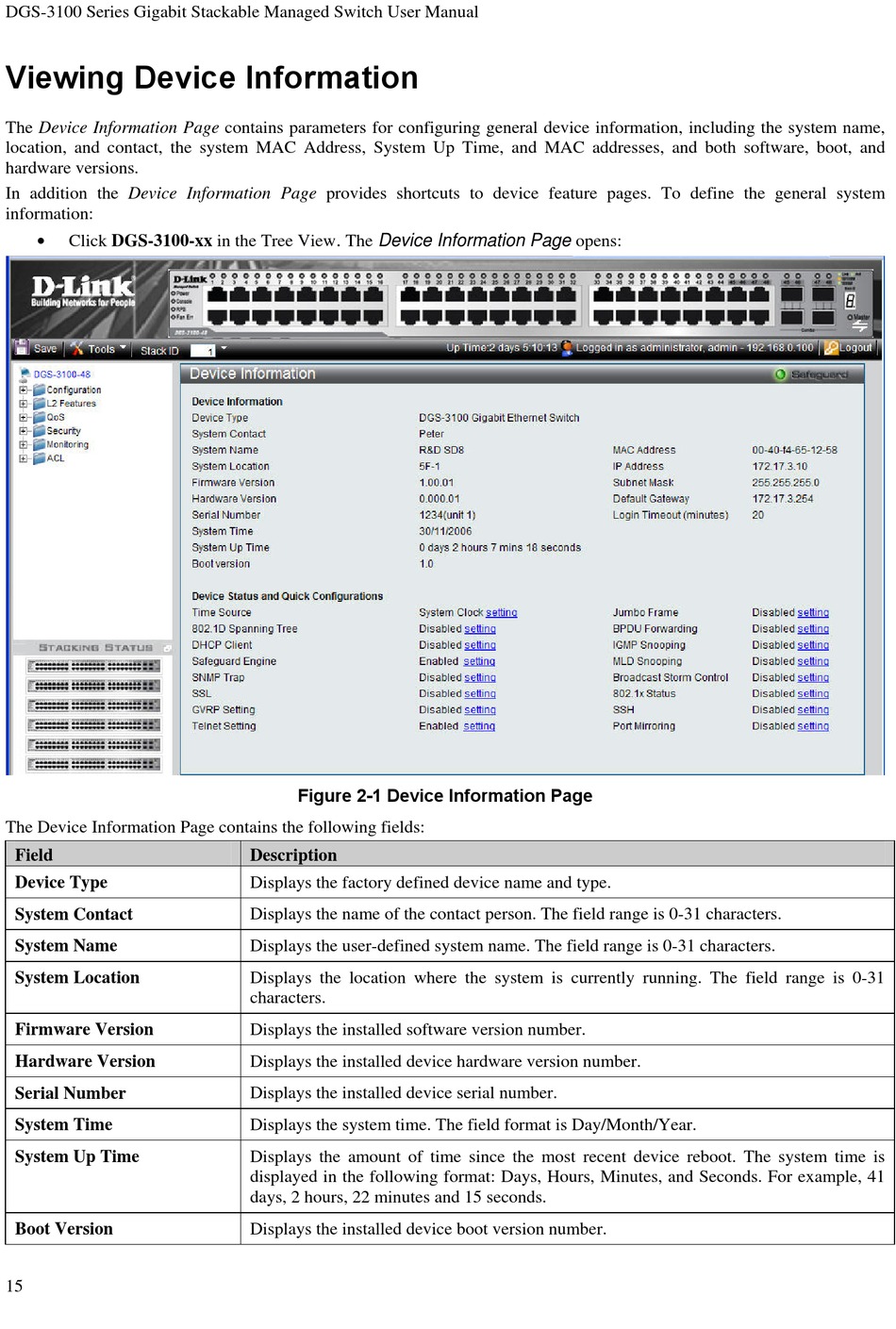The height and width of the screenshot is (1329, 896).
Task: Click the QoS folder icon
Action: pos(39,417)
